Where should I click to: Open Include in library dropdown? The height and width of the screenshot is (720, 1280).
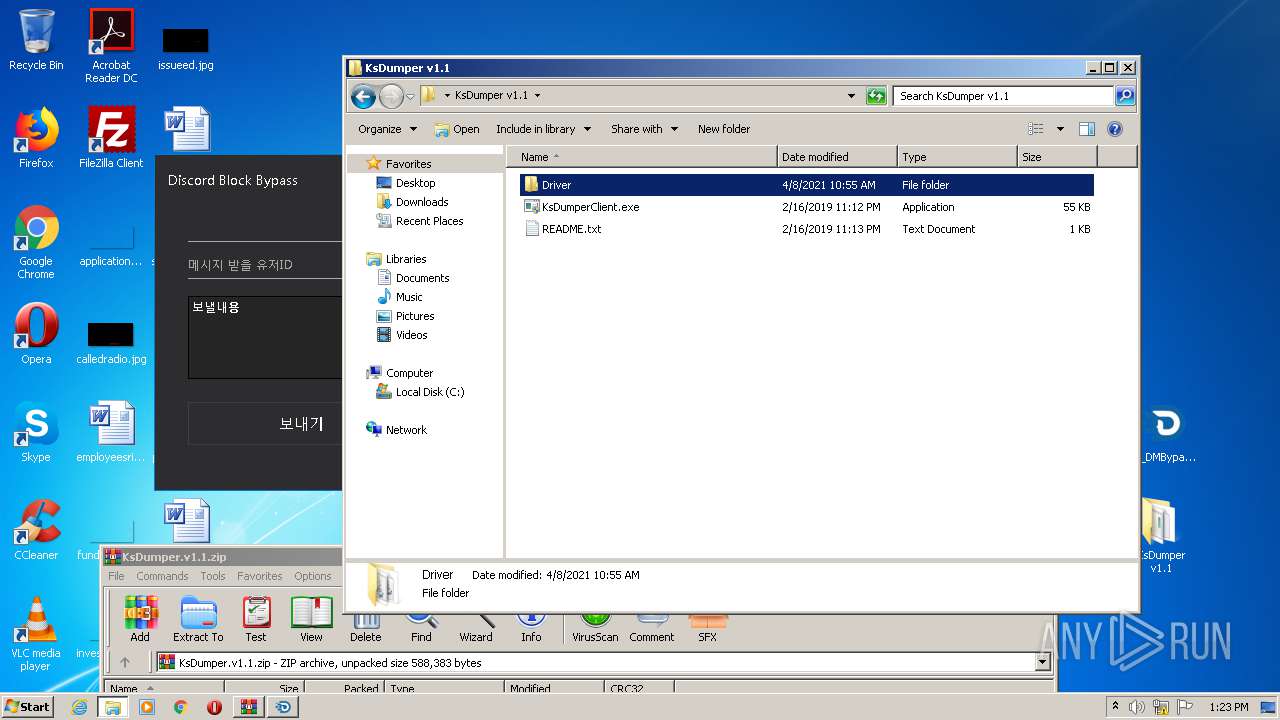(x=543, y=129)
